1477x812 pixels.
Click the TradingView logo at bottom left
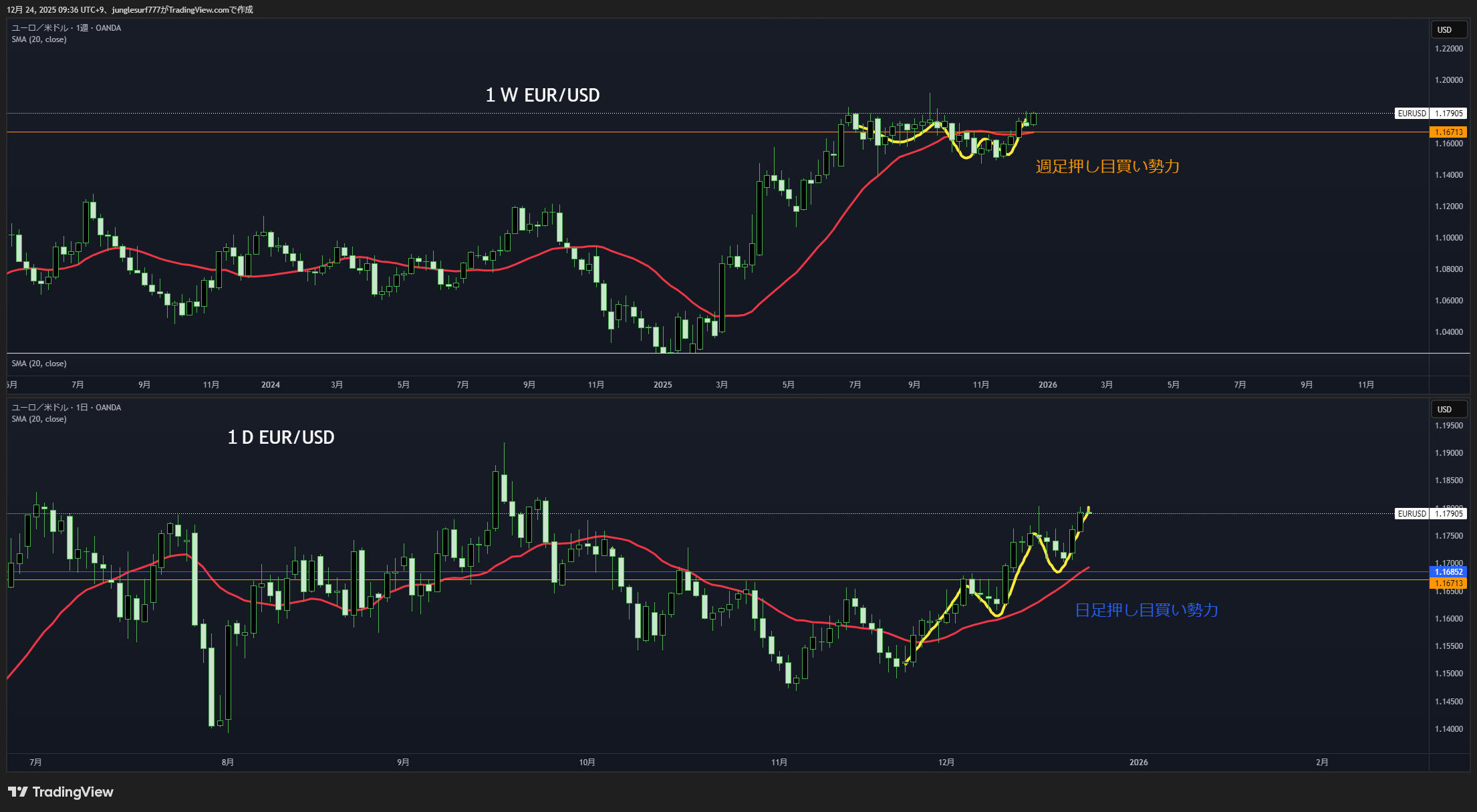point(60,792)
